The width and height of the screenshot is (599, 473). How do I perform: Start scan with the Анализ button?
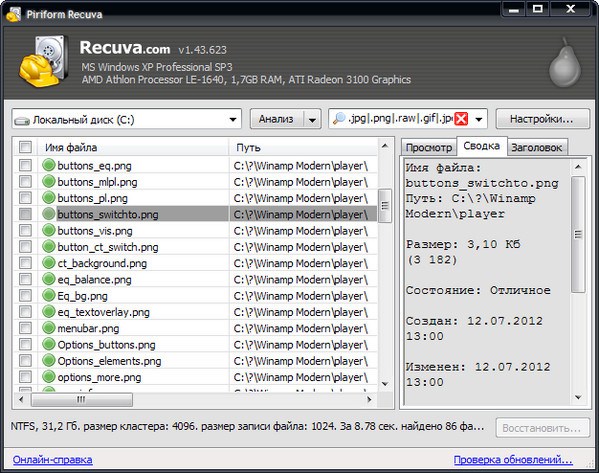point(277,120)
